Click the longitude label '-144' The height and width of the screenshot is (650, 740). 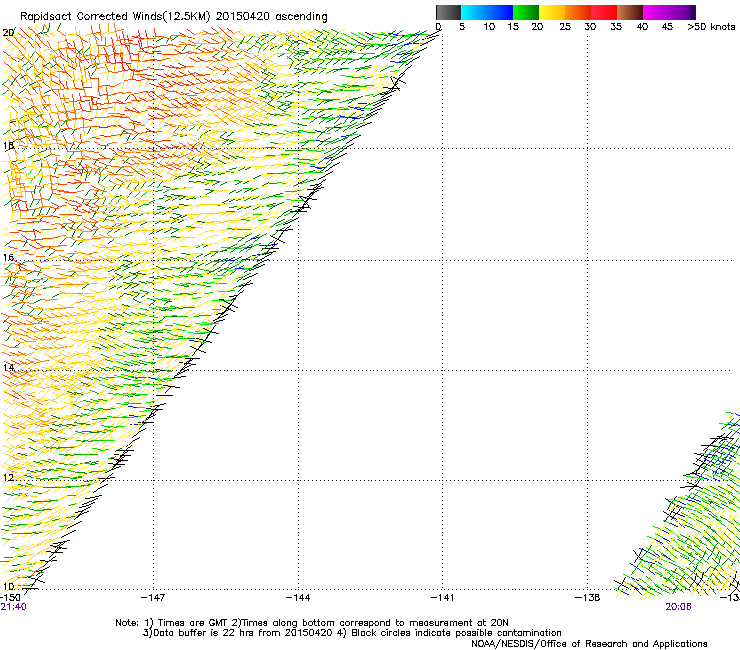(298, 598)
